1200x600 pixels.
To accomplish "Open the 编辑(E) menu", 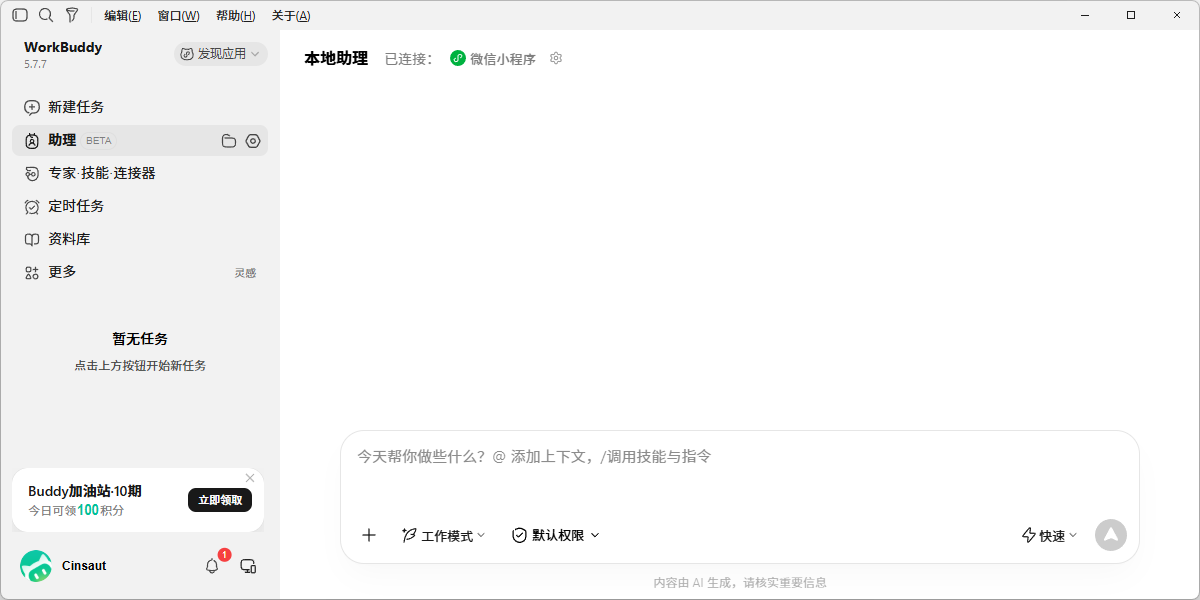I will (123, 16).
